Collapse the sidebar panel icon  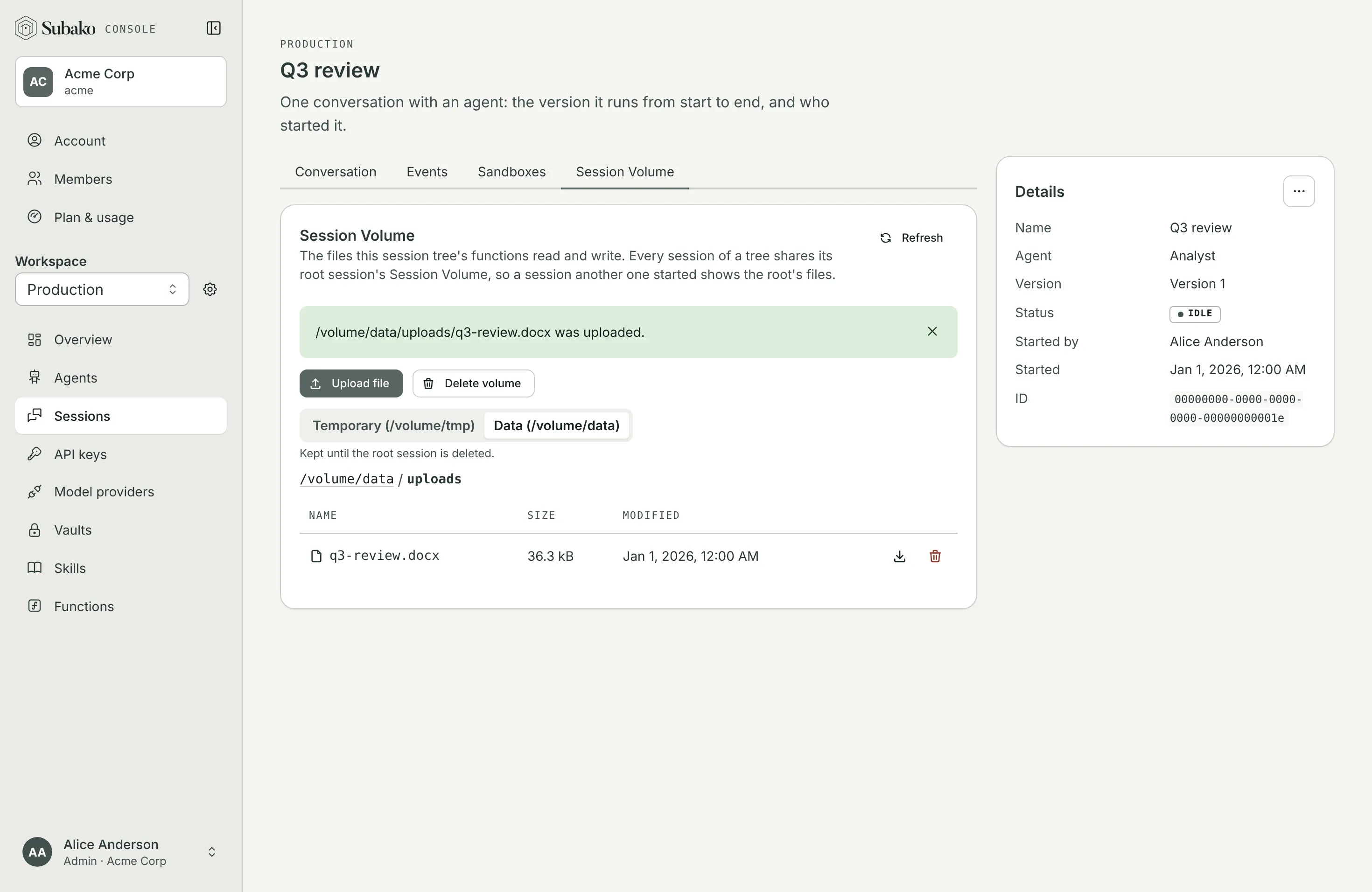(213, 28)
